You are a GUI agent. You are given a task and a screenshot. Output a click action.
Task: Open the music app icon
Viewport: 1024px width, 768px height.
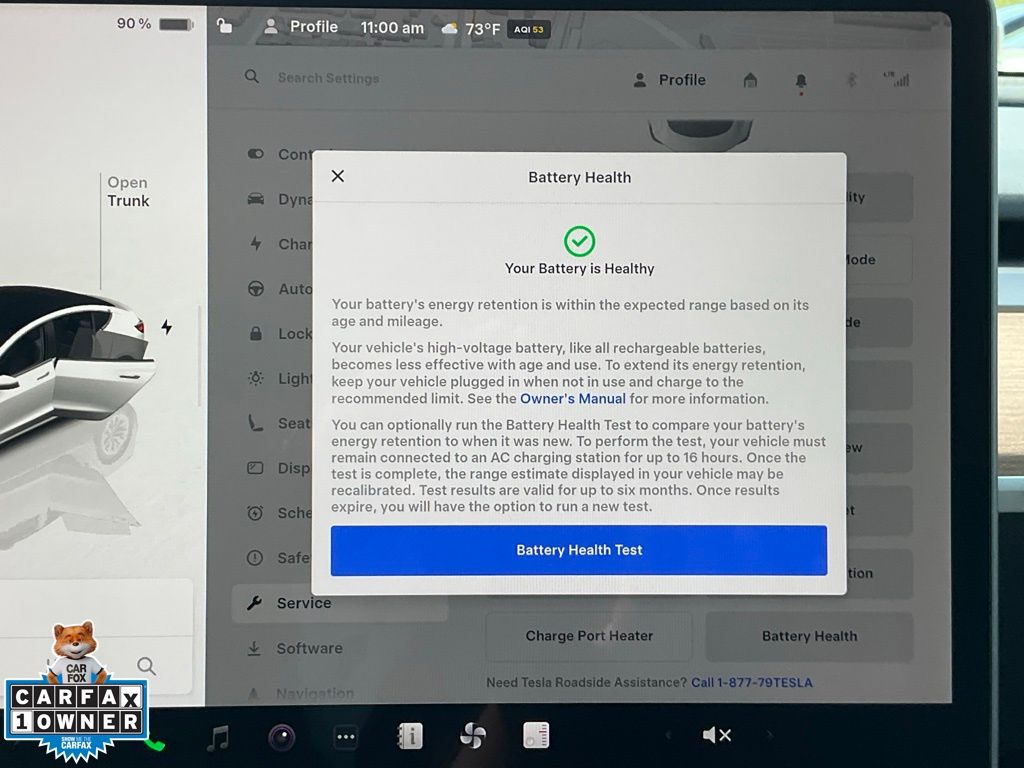[x=217, y=738]
